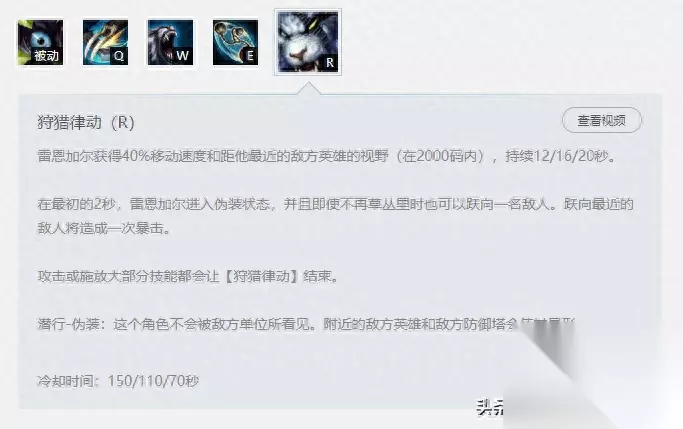Click the tooltip arrow pointer under R icon
Screen dimensions: 683x429
point(308,88)
